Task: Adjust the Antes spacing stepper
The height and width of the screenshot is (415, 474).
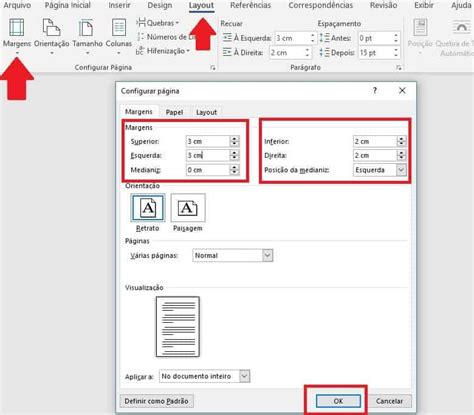Action: pyautogui.click(x=396, y=38)
